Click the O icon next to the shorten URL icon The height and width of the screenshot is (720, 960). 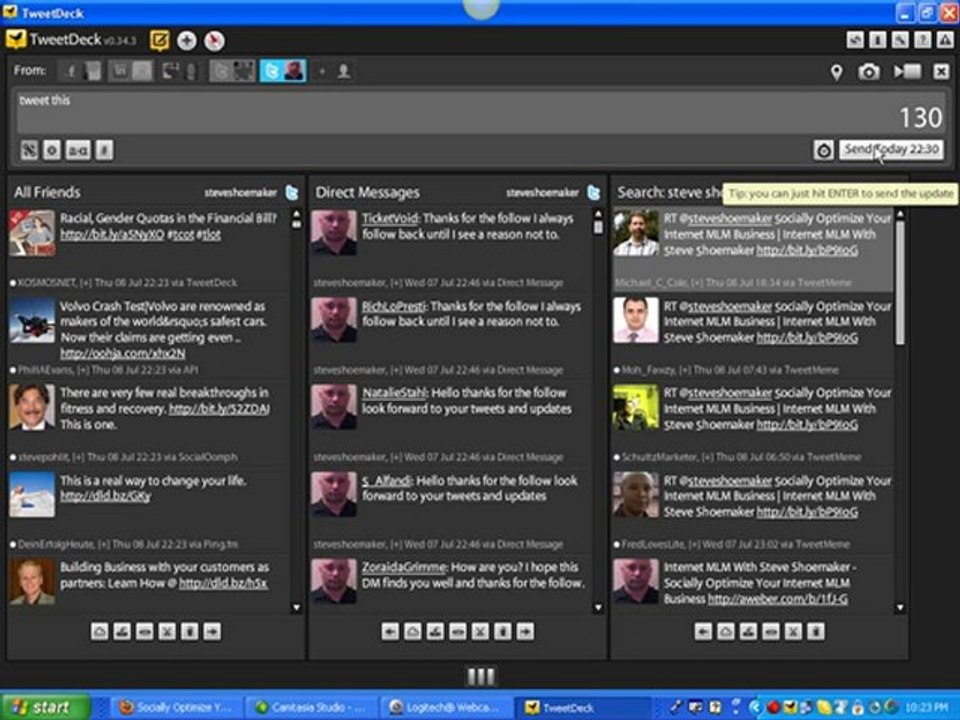[52, 150]
